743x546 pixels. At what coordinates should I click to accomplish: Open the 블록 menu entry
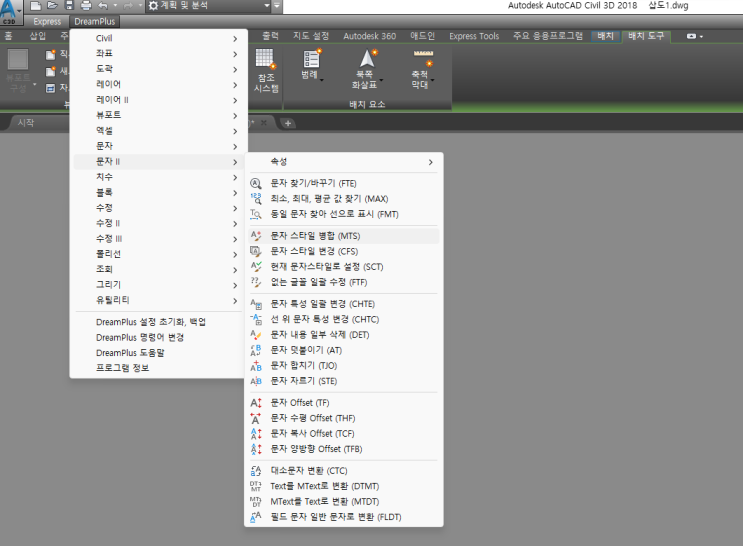click(x=159, y=192)
